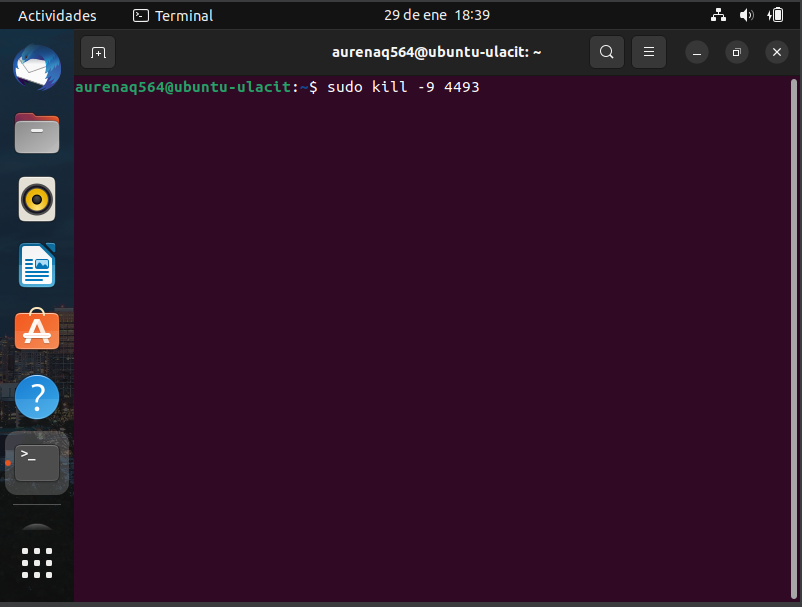Launch LibreOffice Writer
Image resolution: width=802 pixels, height=607 pixels.
[37, 265]
